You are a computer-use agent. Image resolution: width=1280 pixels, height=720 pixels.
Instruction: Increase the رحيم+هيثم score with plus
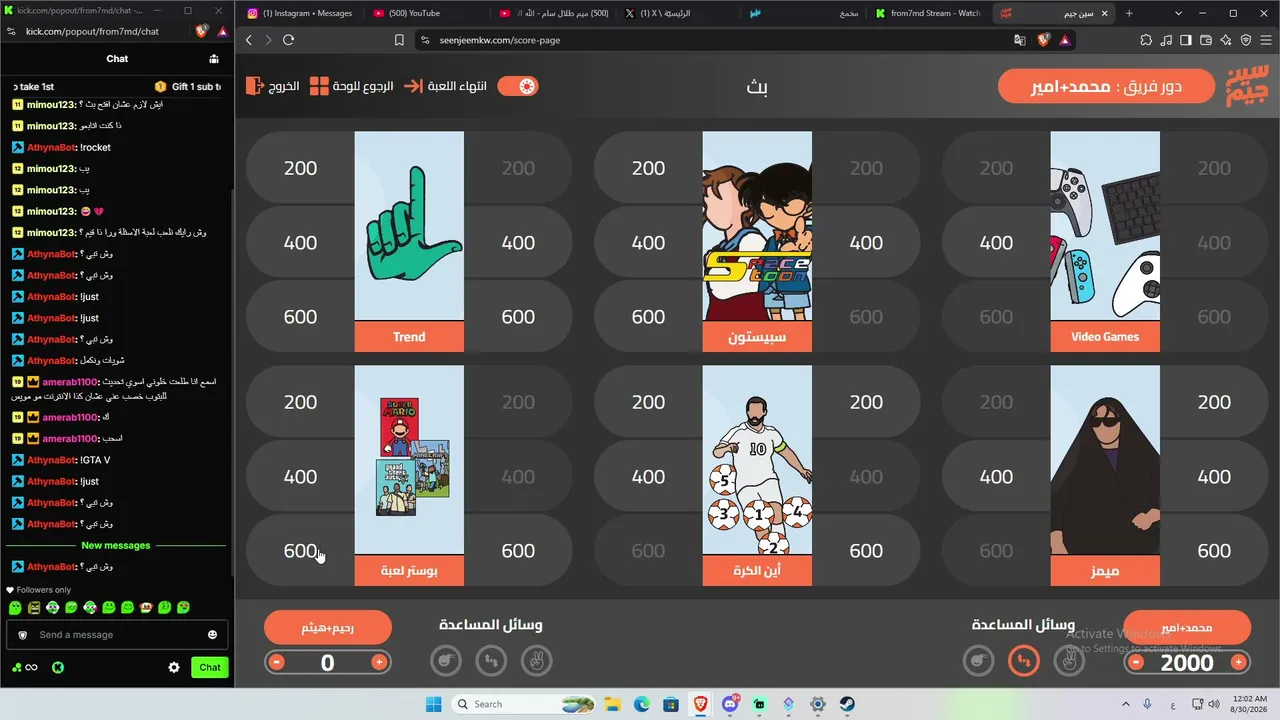[x=379, y=662]
